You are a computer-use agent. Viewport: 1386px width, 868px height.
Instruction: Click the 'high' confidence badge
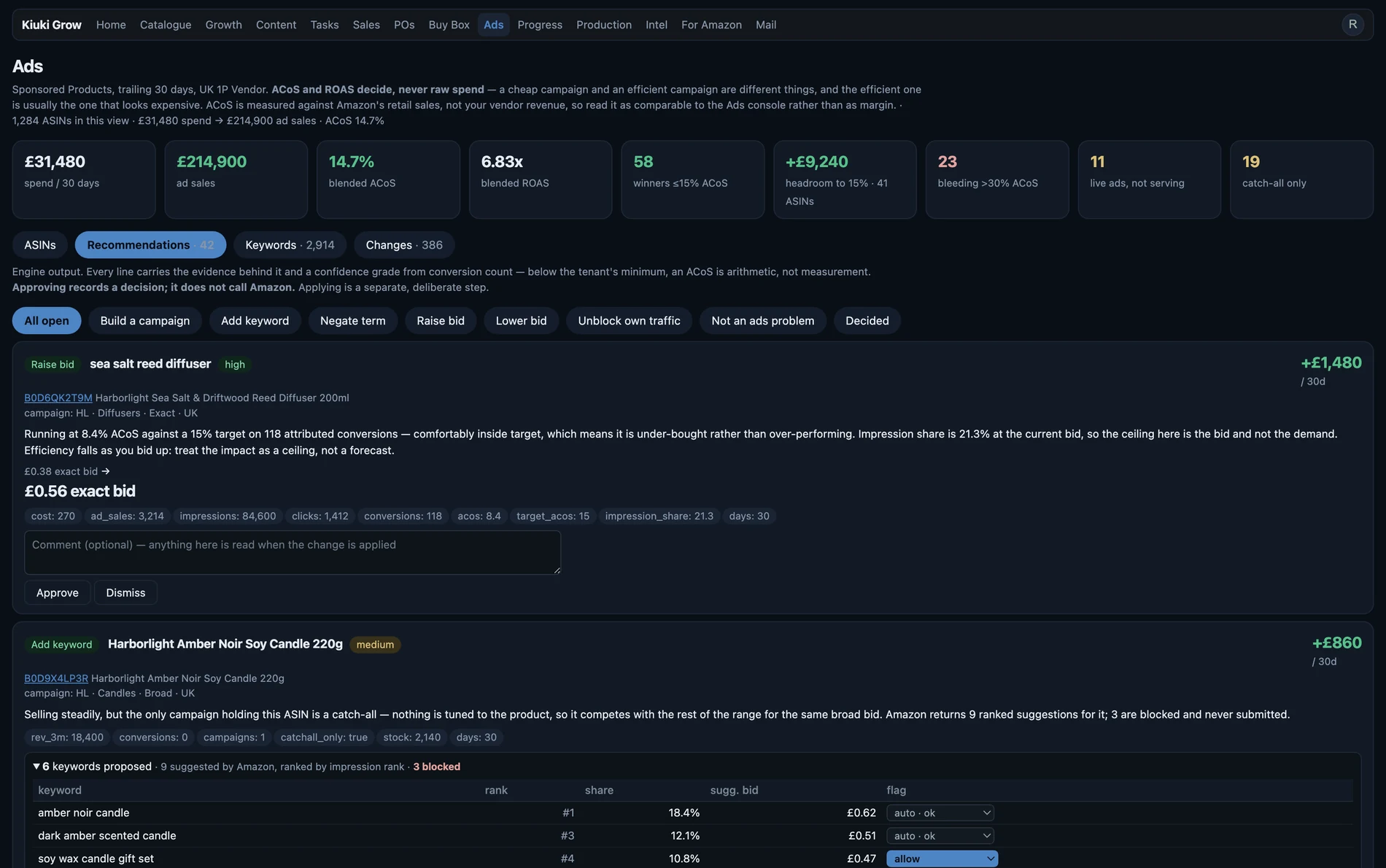(x=235, y=364)
